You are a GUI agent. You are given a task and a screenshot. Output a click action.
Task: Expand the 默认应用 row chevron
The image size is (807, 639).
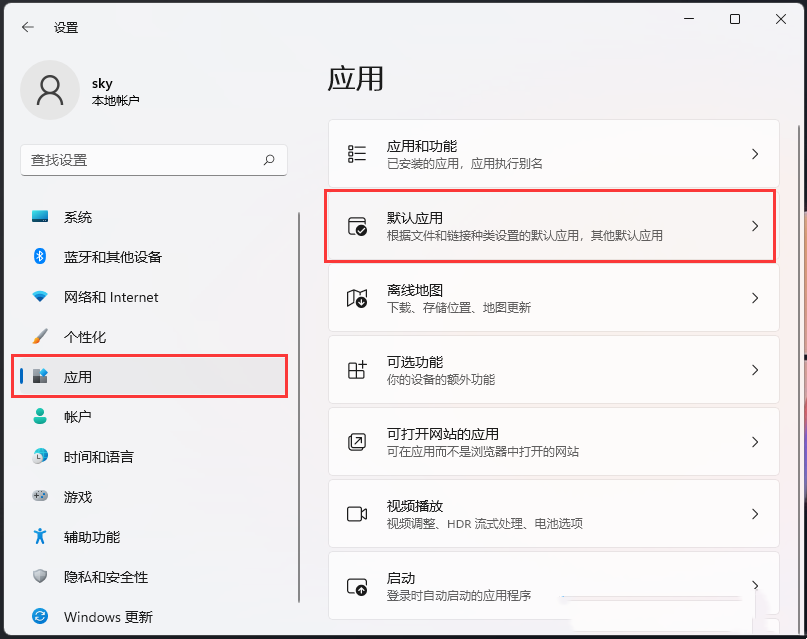tap(755, 226)
